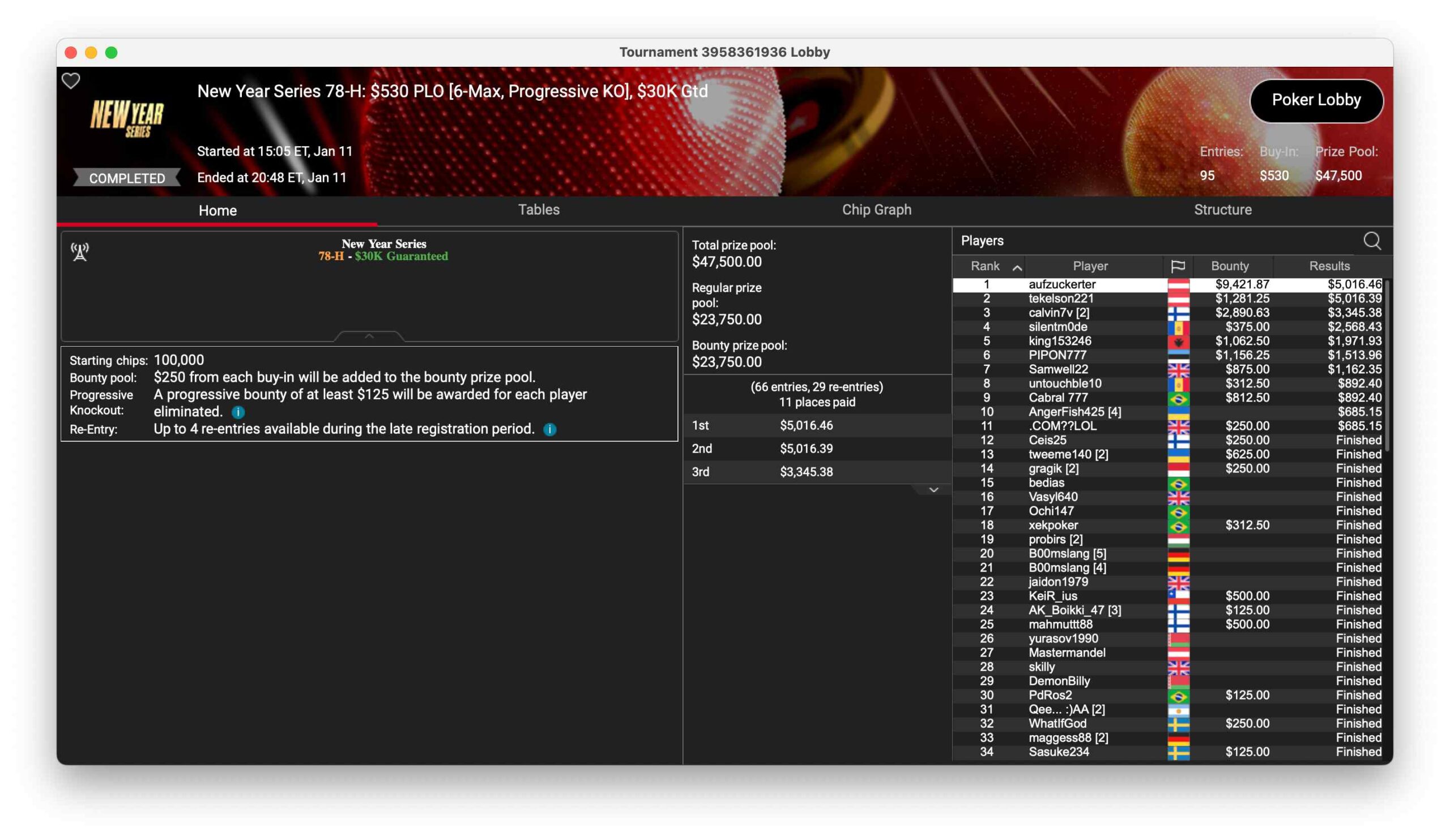Open the player search magnifier
The height and width of the screenshot is (840, 1450).
1372,241
